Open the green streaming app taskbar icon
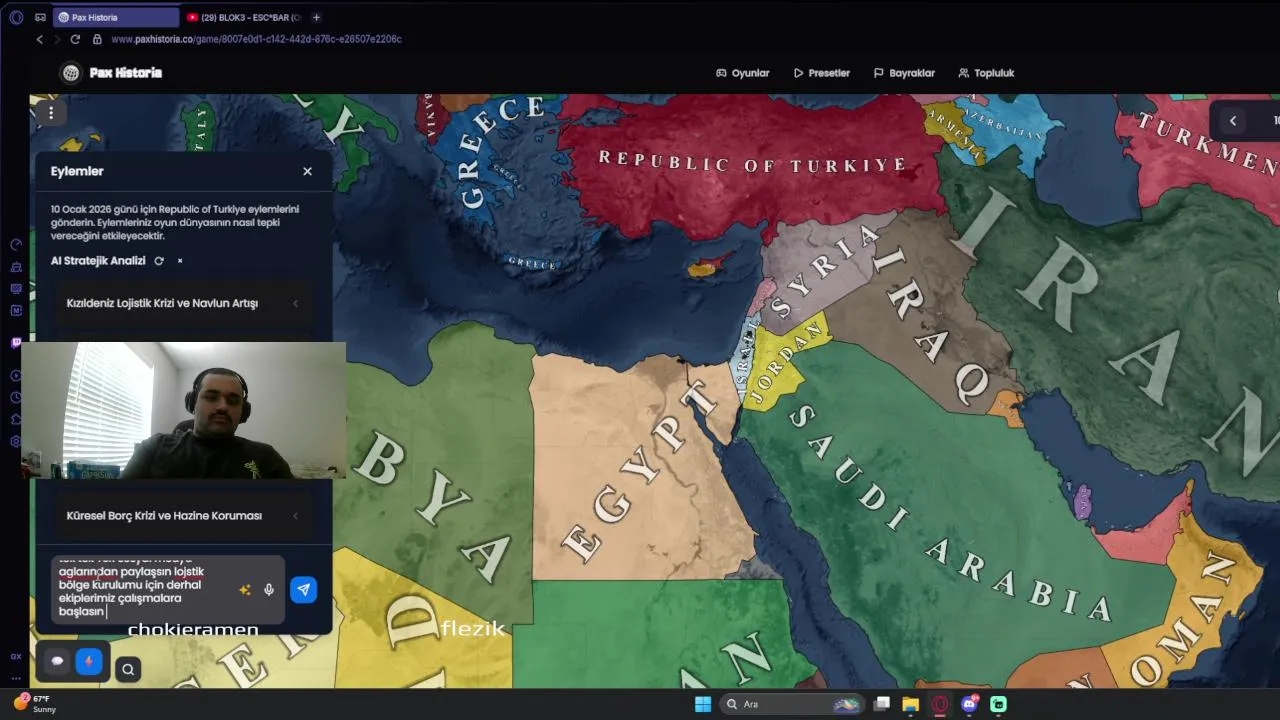Viewport: 1280px width, 720px height. click(x=998, y=704)
